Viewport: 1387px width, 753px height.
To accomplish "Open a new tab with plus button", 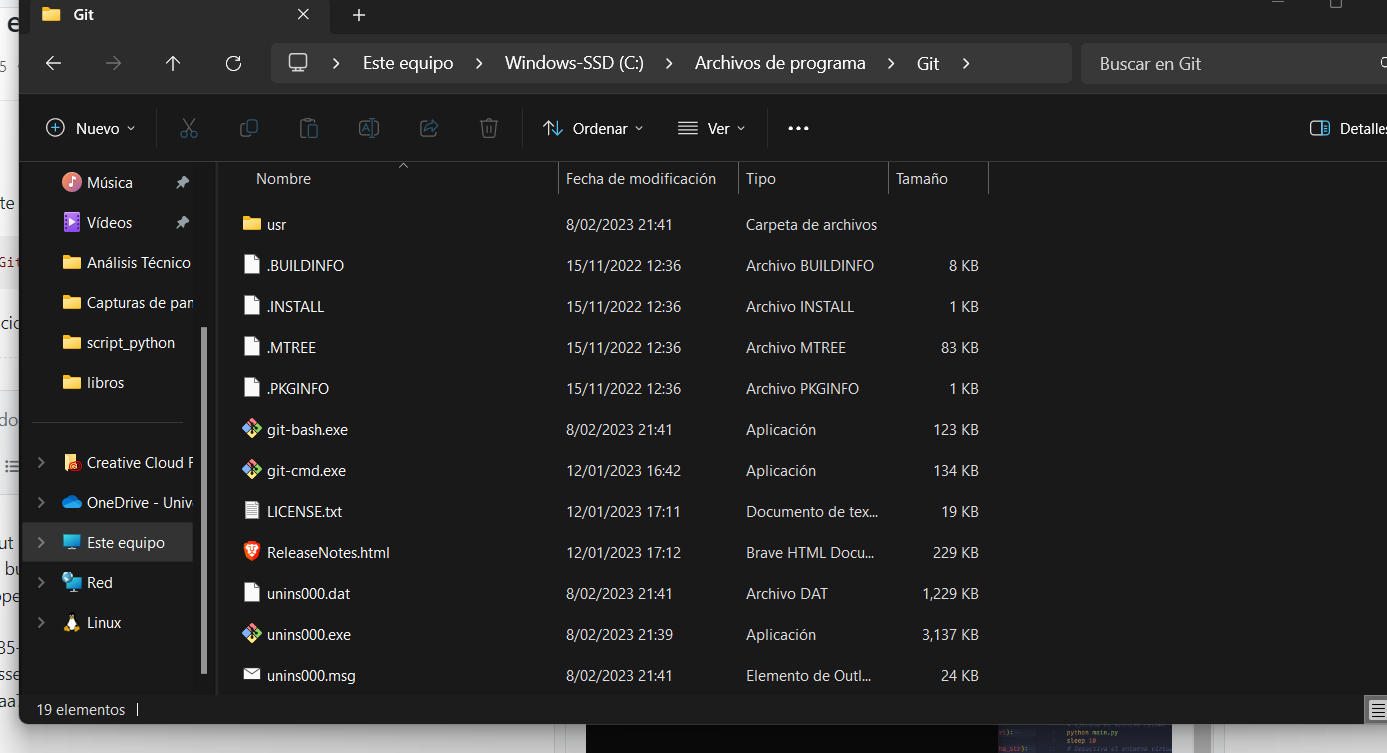I will pos(359,15).
